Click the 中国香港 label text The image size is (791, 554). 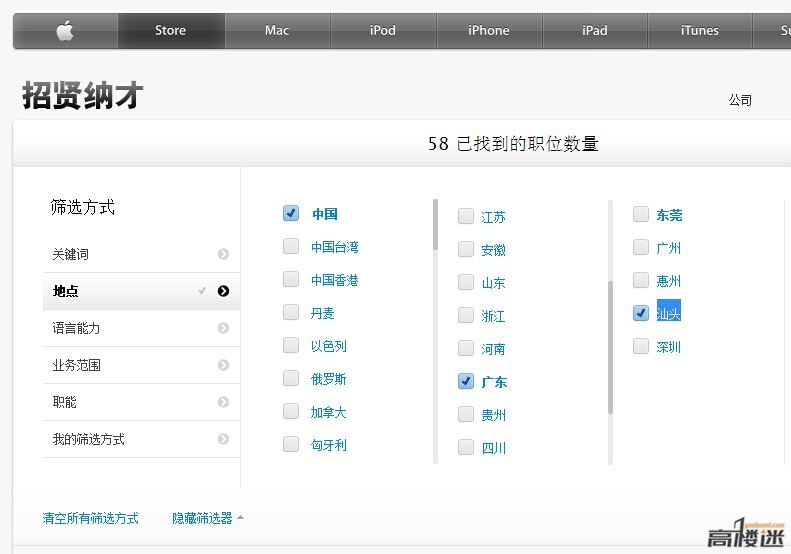pyautogui.click(x=334, y=280)
